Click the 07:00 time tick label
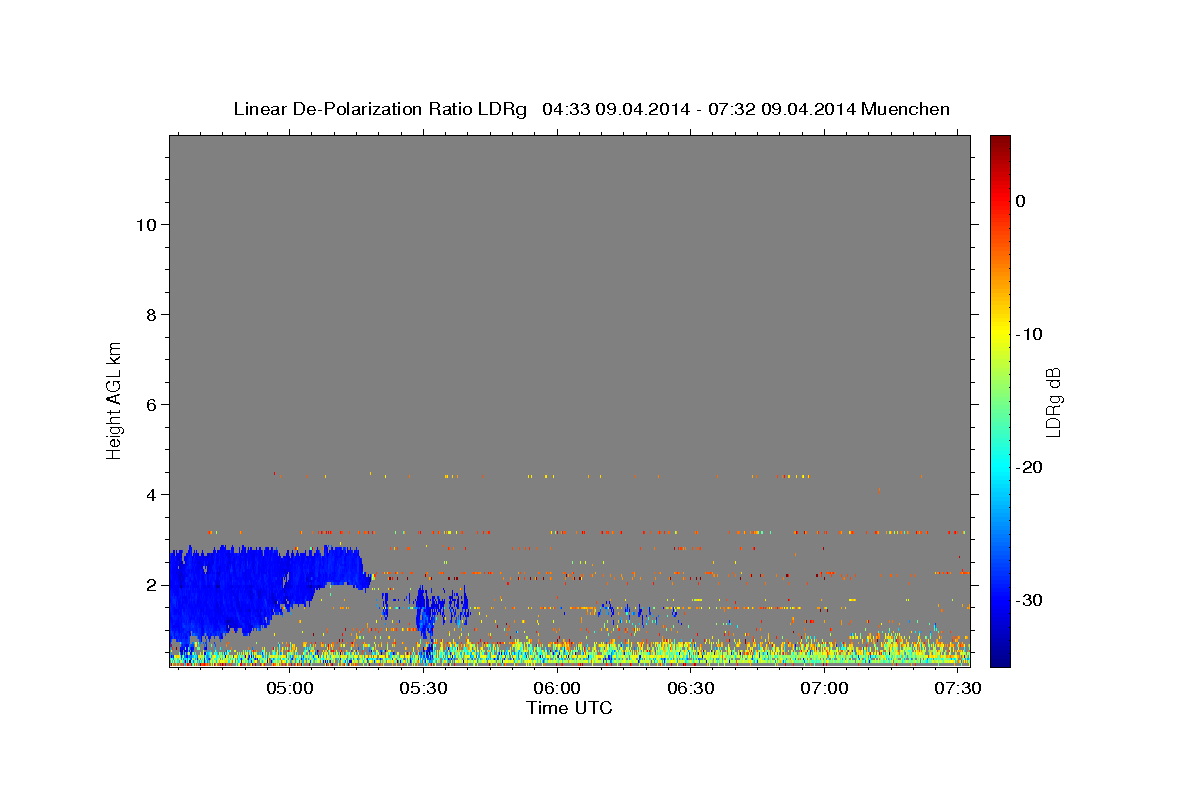The width and height of the screenshot is (1200, 800). pos(824,689)
